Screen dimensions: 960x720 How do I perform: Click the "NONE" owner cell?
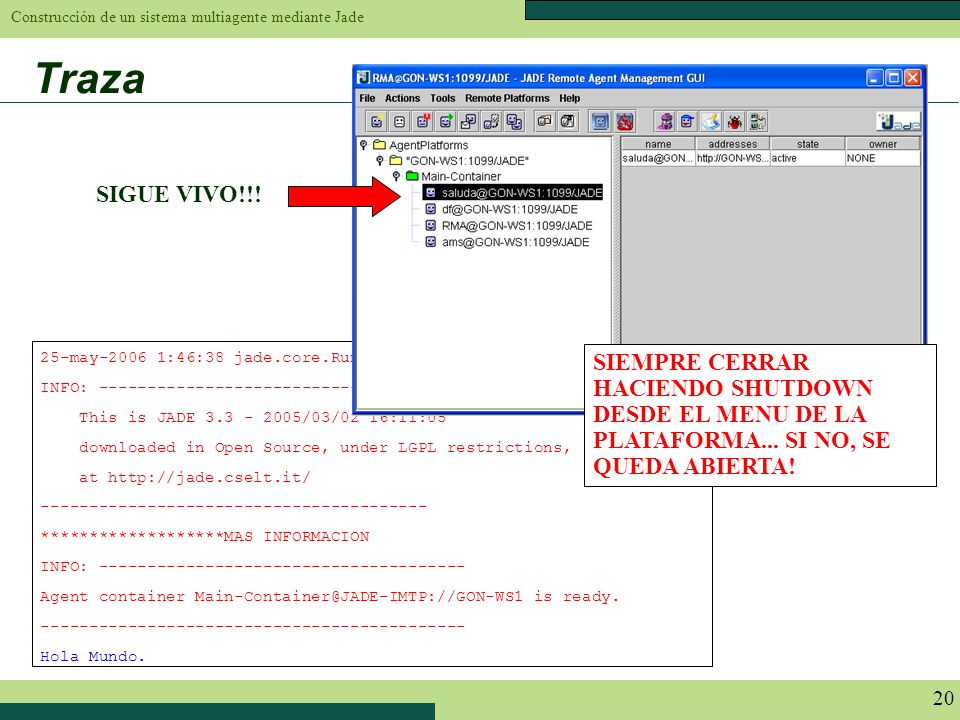click(883, 158)
